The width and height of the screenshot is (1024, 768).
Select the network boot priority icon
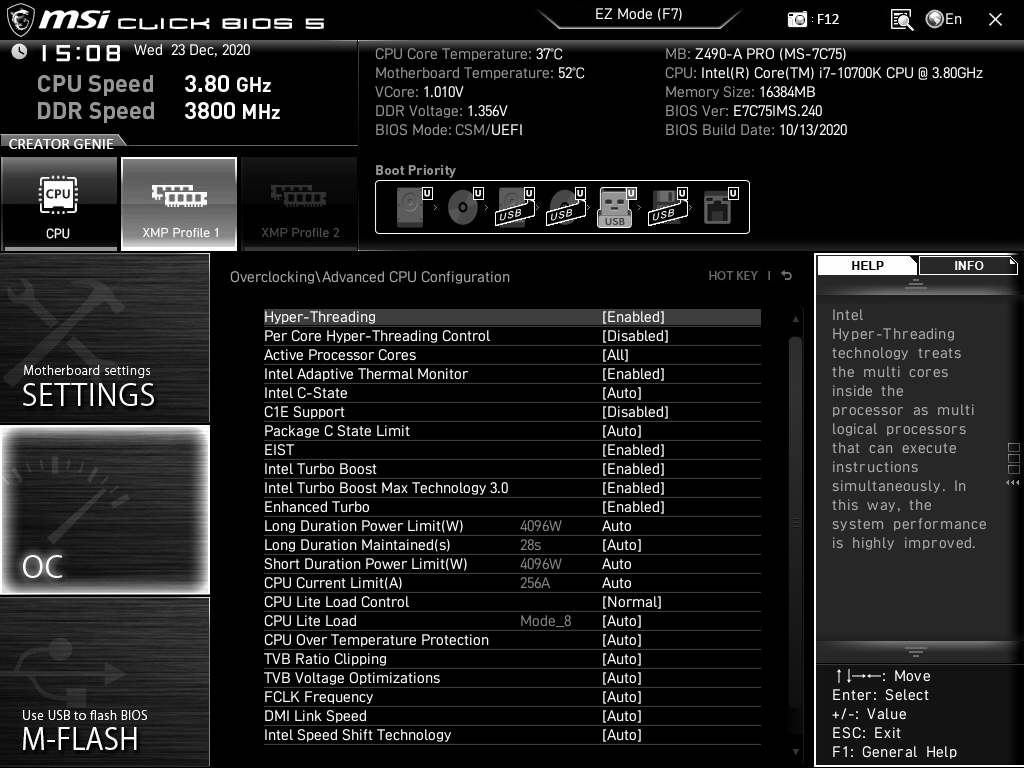tap(720, 206)
